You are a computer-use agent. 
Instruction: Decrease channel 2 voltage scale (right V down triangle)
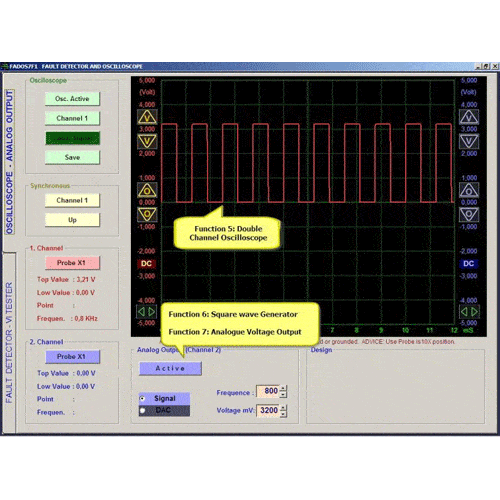[x=469, y=141]
